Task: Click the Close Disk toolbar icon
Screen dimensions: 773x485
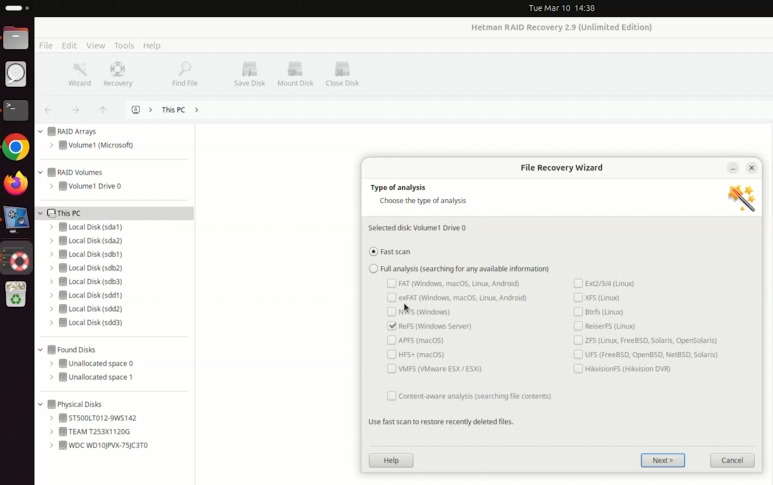Action: [342, 74]
